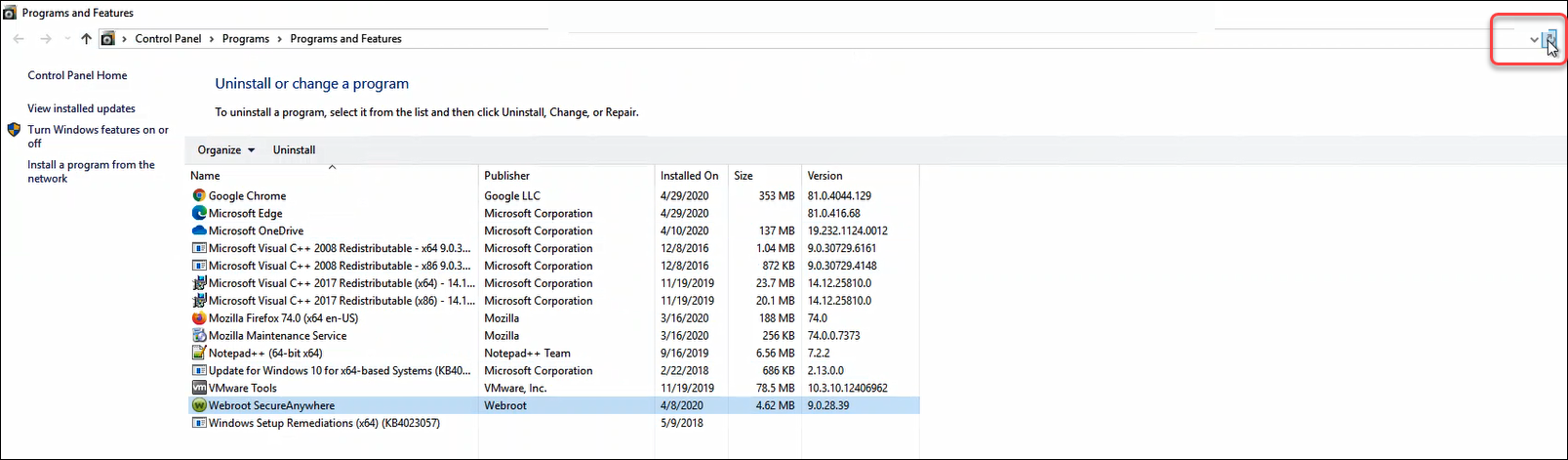The width and height of the screenshot is (1568, 460).
Task: Click the Notepad++ Team publisher cell
Action: point(527,353)
